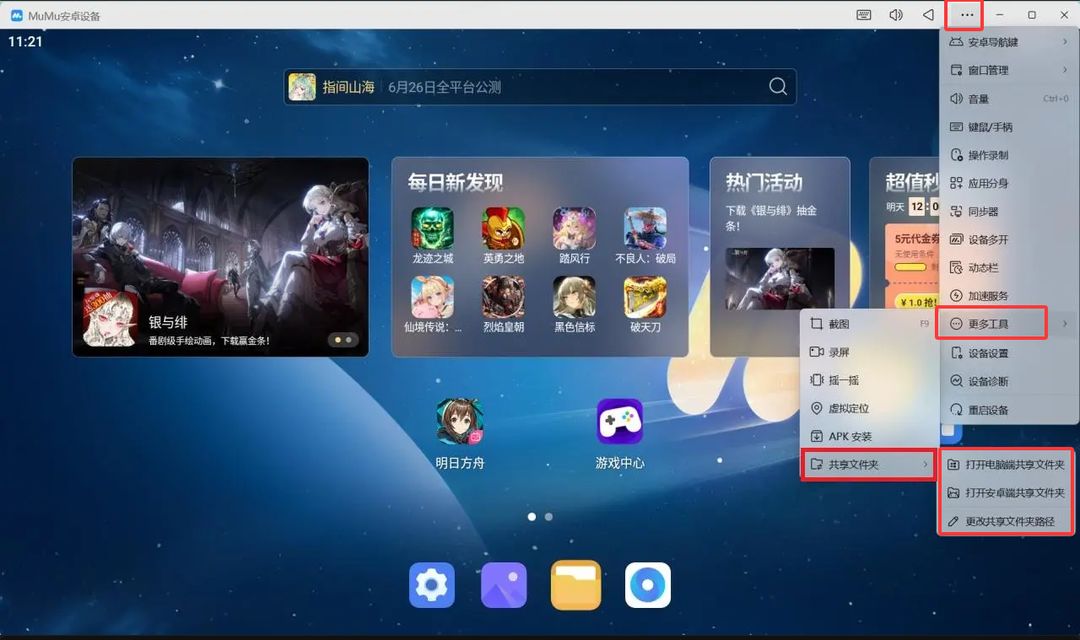Screen dimensions: 1080x640
Task: Open the 银与绯 banner image
Action: (220, 257)
